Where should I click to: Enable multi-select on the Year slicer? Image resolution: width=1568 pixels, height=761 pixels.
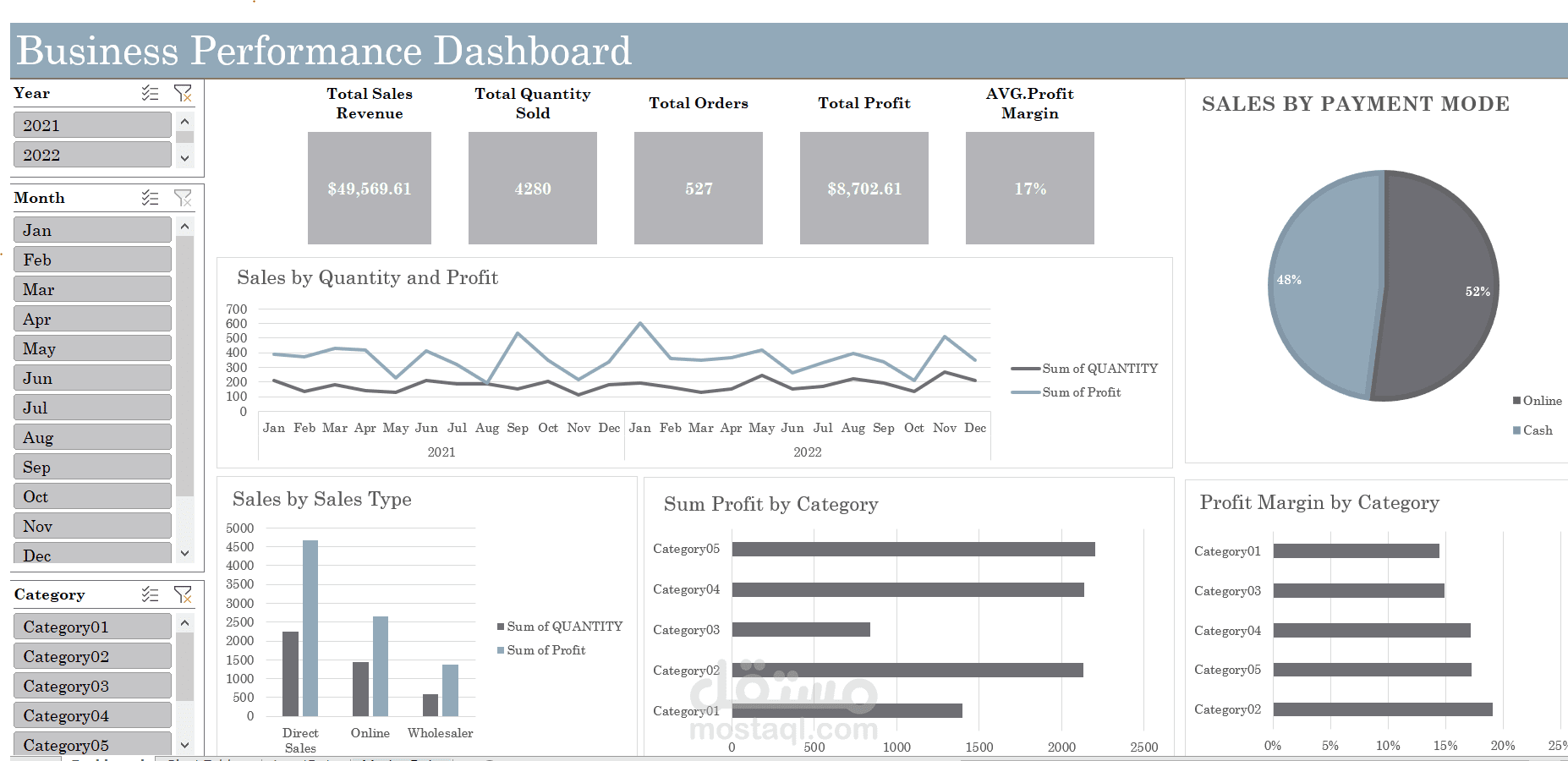tap(151, 93)
